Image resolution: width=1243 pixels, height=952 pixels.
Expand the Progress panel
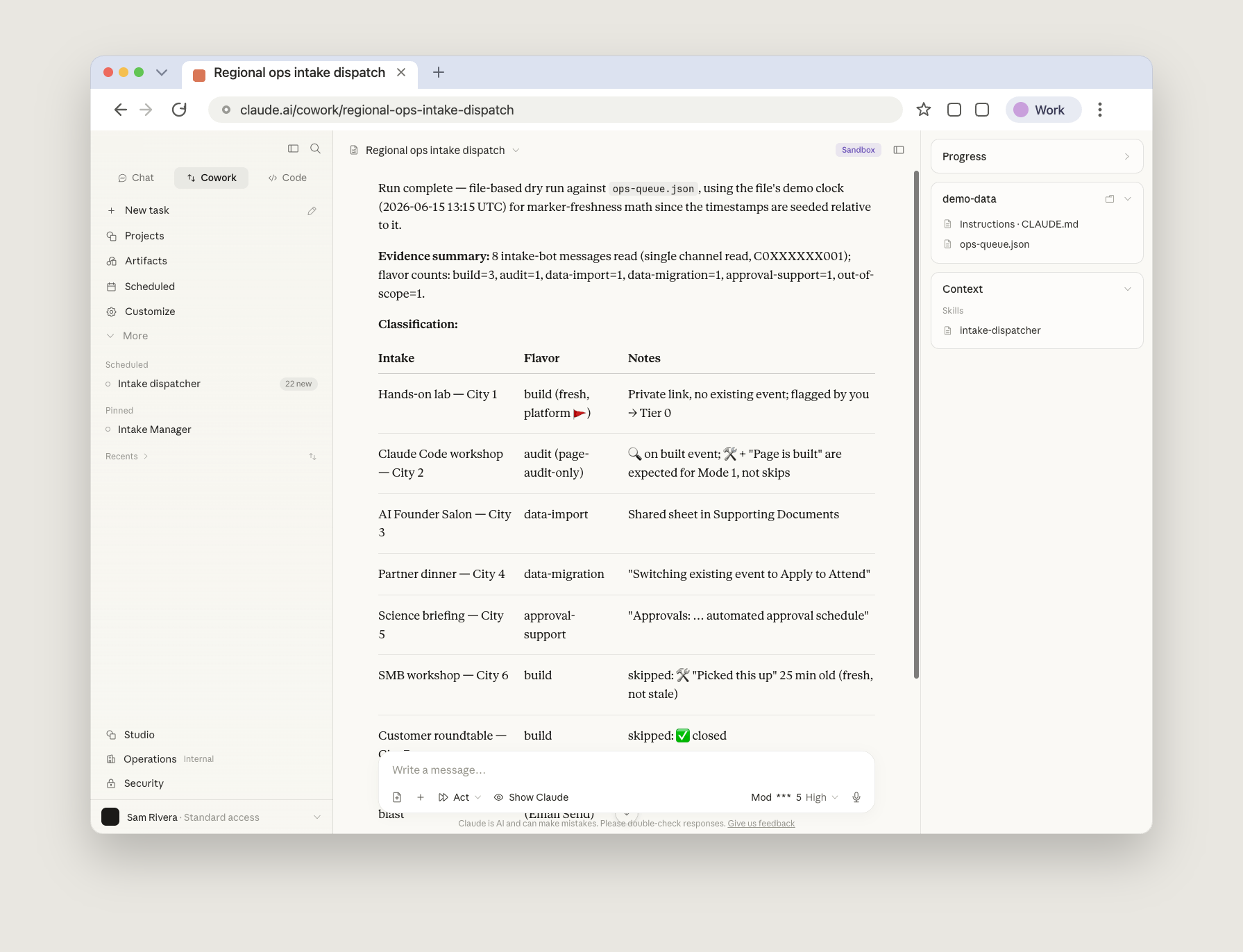[x=1037, y=157]
